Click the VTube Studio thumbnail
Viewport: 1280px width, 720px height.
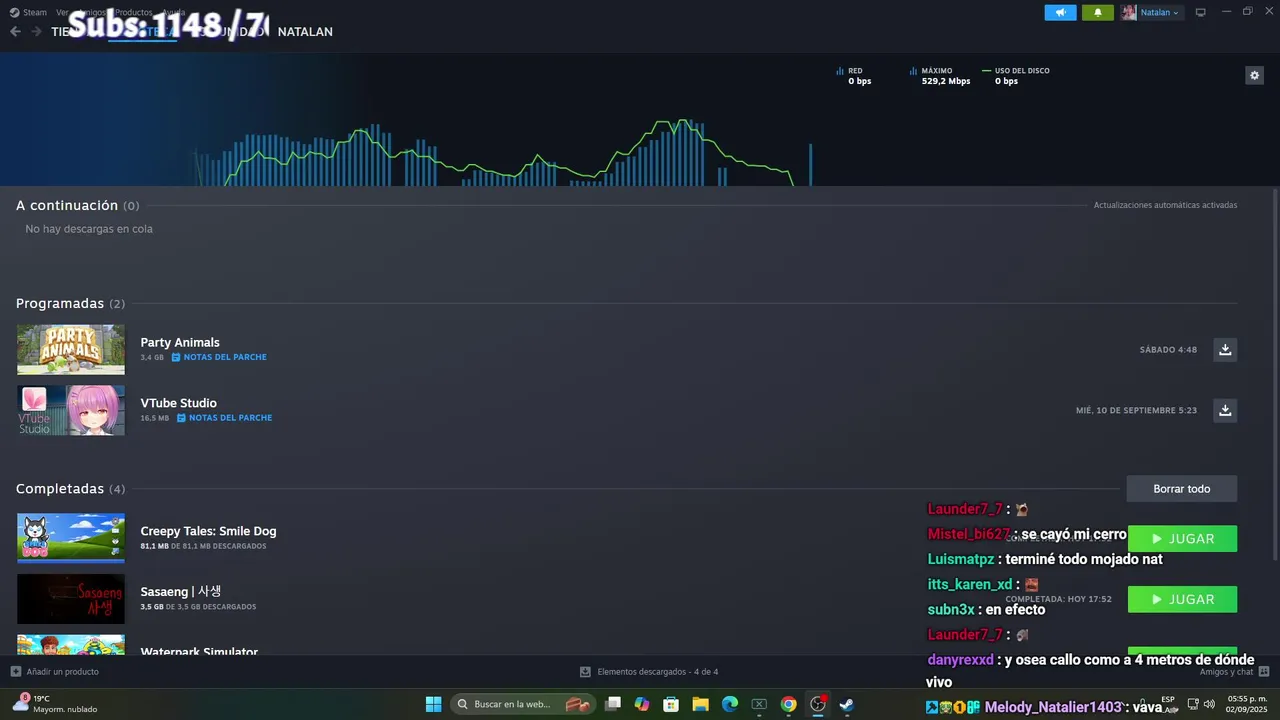(x=71, y=410)
